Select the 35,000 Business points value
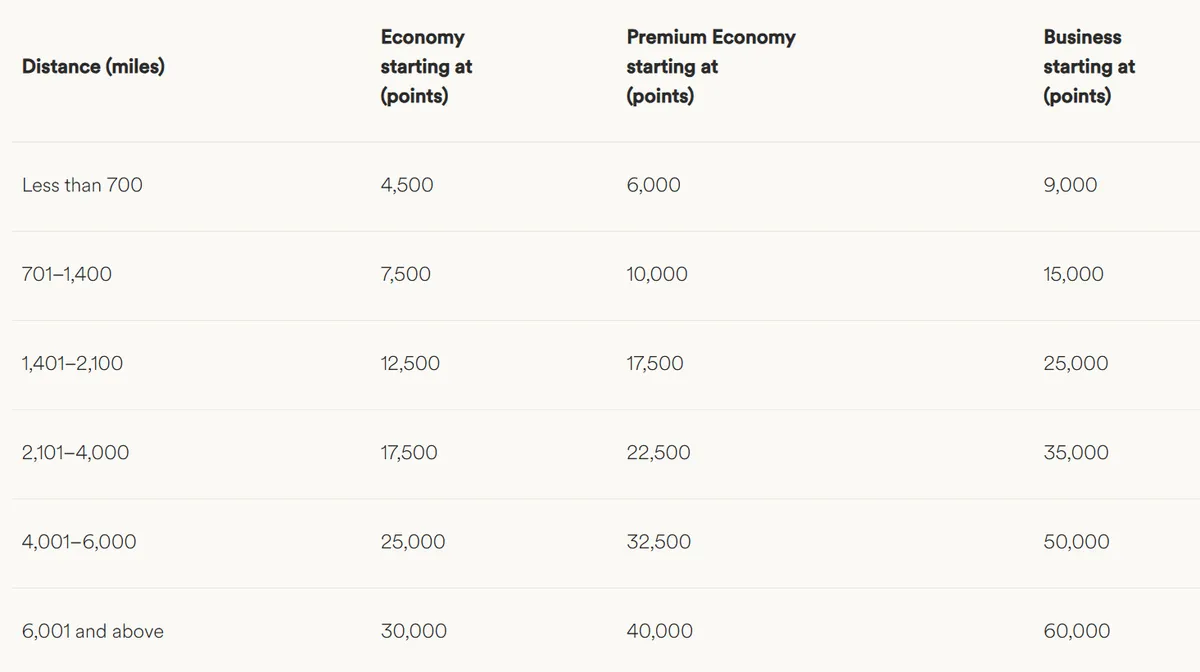The image size is (1200, 672). (1076, 452)
